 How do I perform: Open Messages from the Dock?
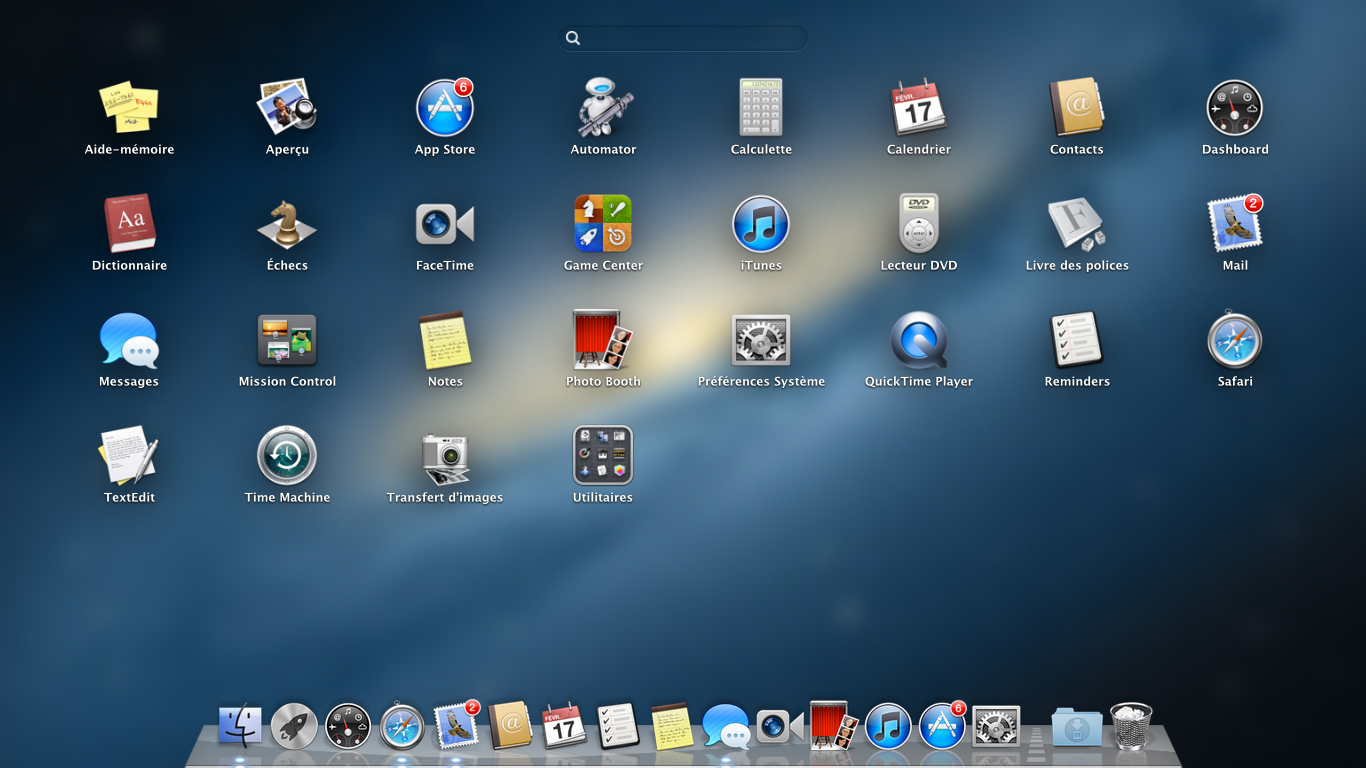[x=726, y=727]
